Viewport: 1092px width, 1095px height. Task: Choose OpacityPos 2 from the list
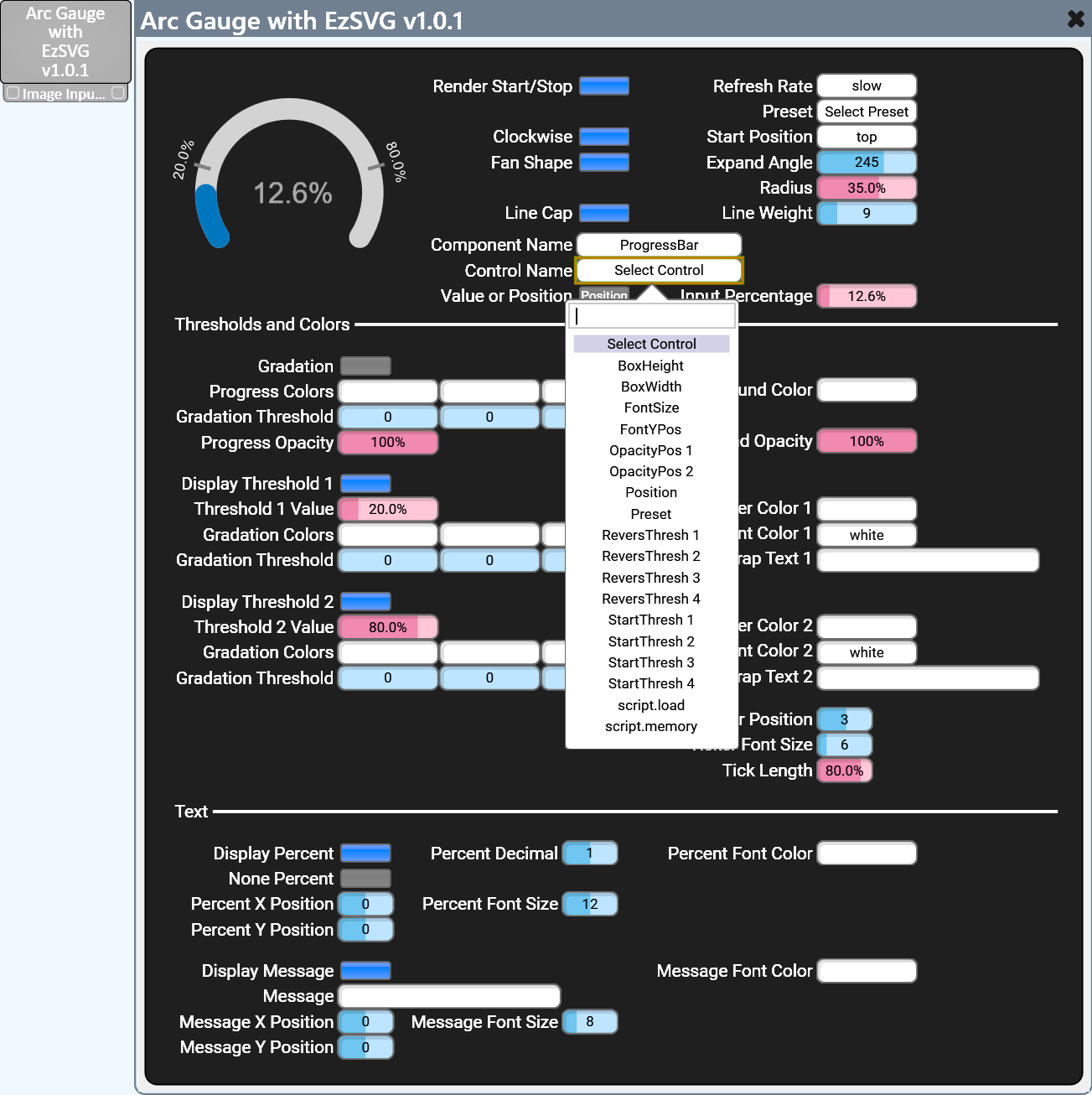(x=651, y=471)
